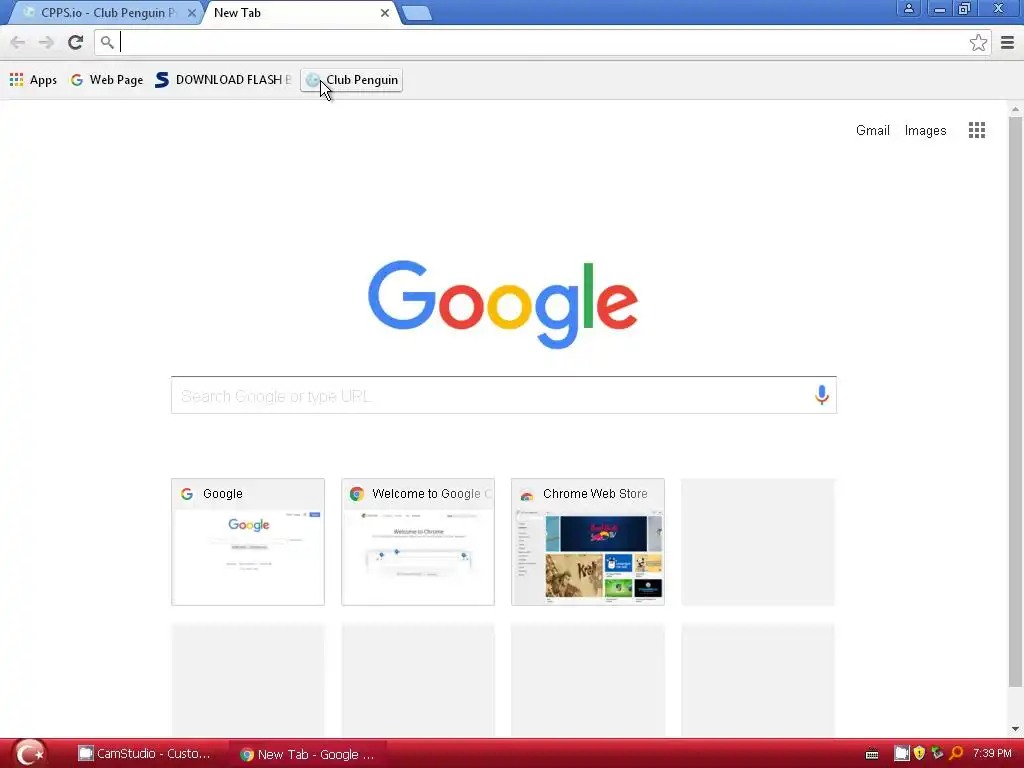Viewport: 1024px width, 768px height.
Task: Switch to CamStudio in the taskbar
Action: click(x=145, y=754)
